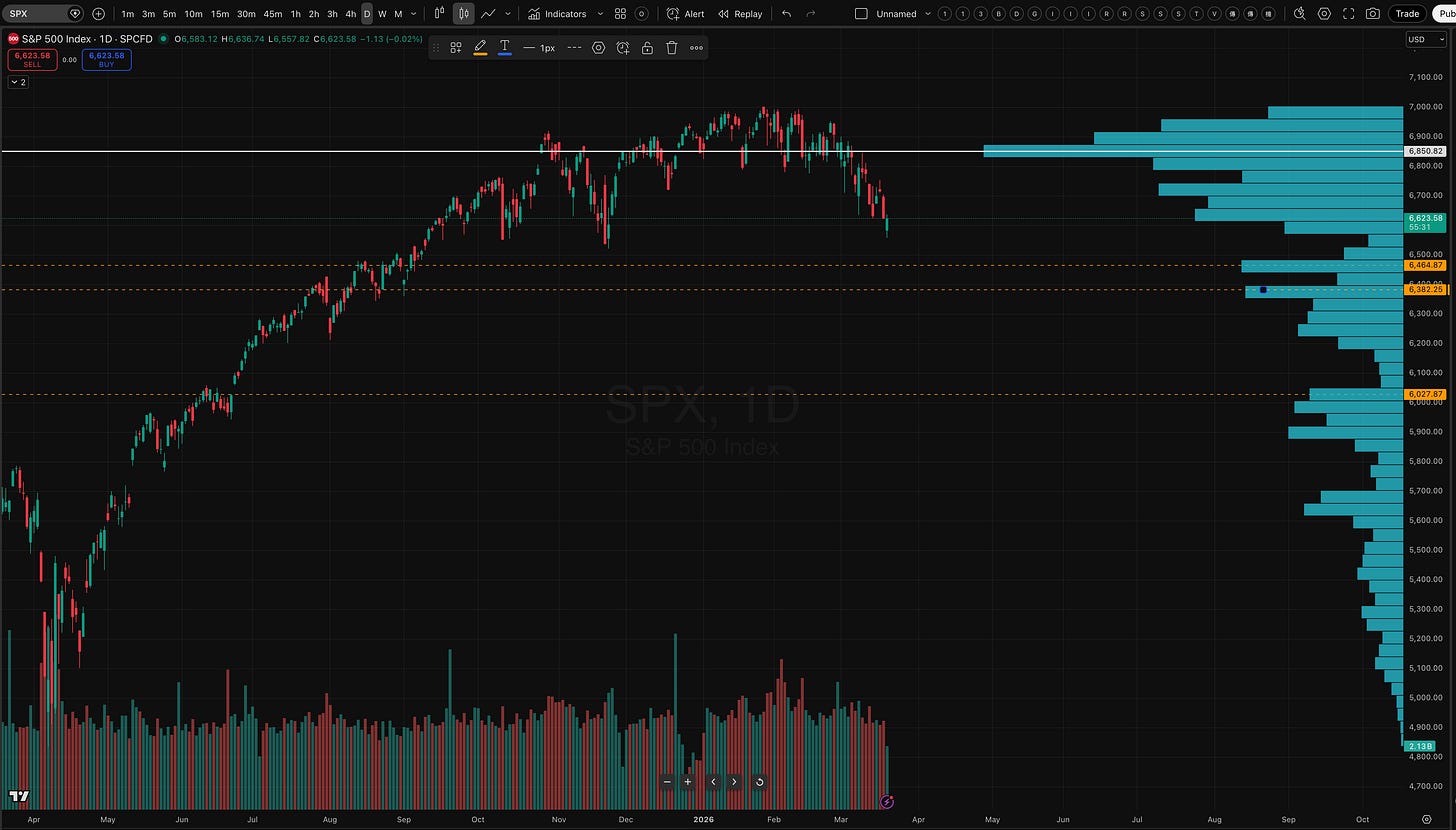Redo the chart action

point(810,14)
